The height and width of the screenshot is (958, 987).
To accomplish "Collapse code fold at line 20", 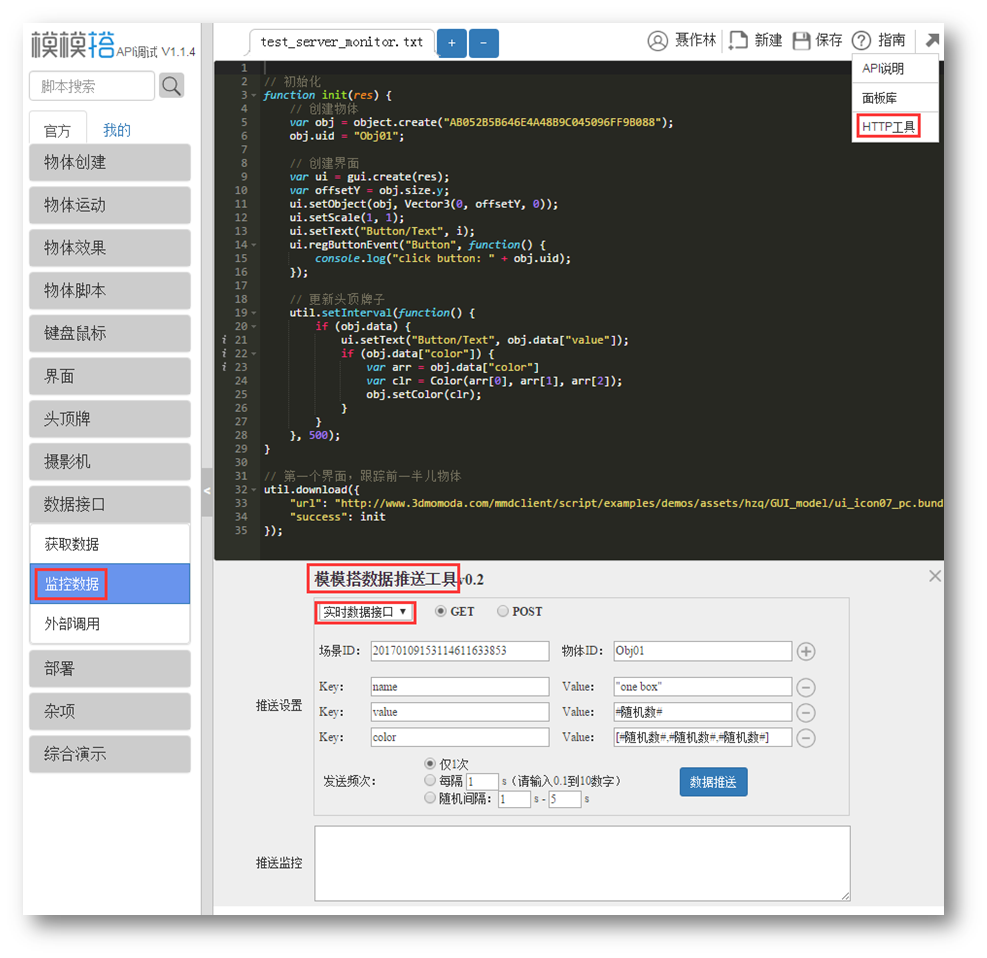I will click(254, 327).
